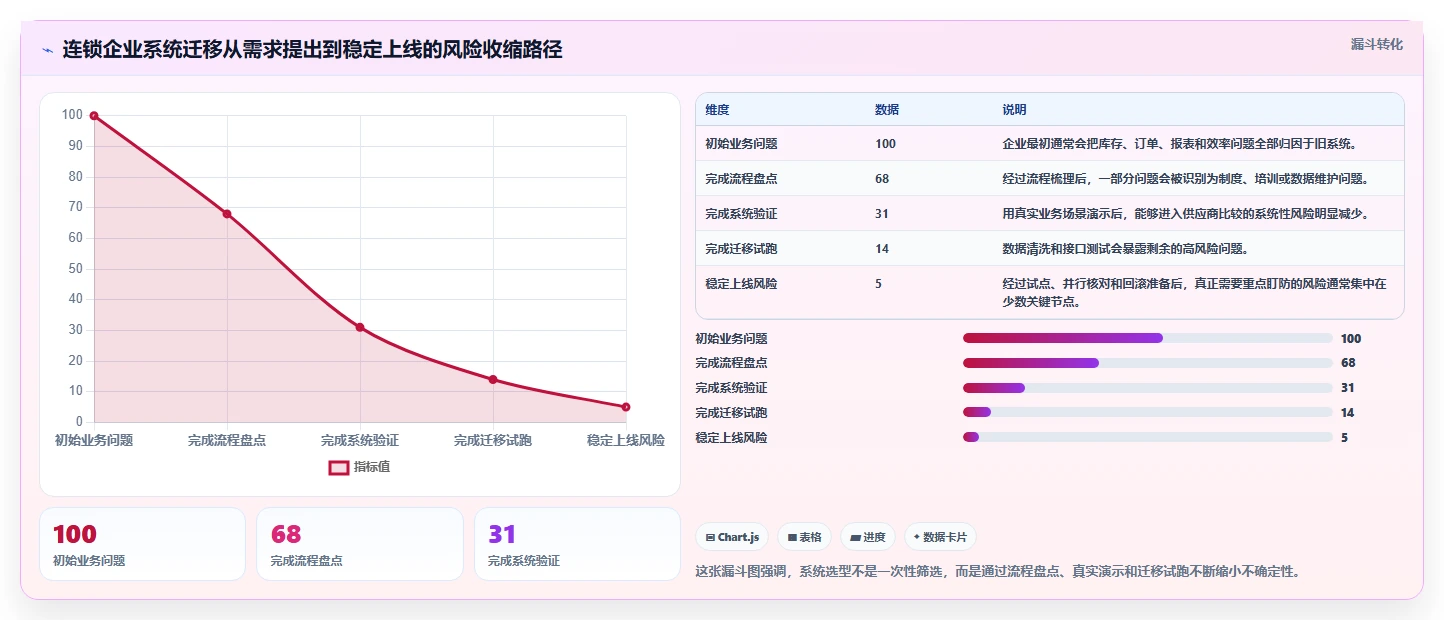Click the chart data point at 稳定上线风险
The height and width of the screenshot is (620, 1444).
[x=626, y=407]
